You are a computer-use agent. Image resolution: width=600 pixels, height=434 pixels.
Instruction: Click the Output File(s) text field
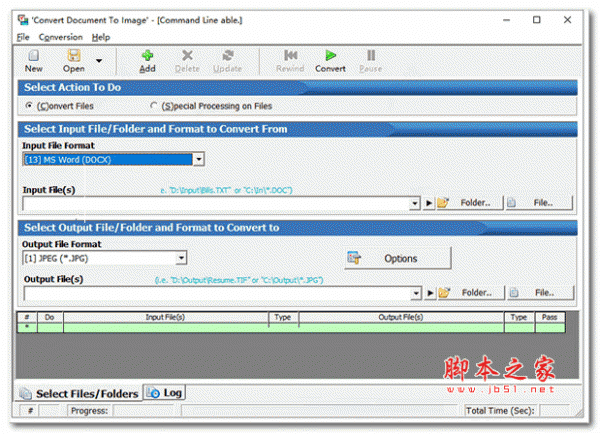(217, 294)
